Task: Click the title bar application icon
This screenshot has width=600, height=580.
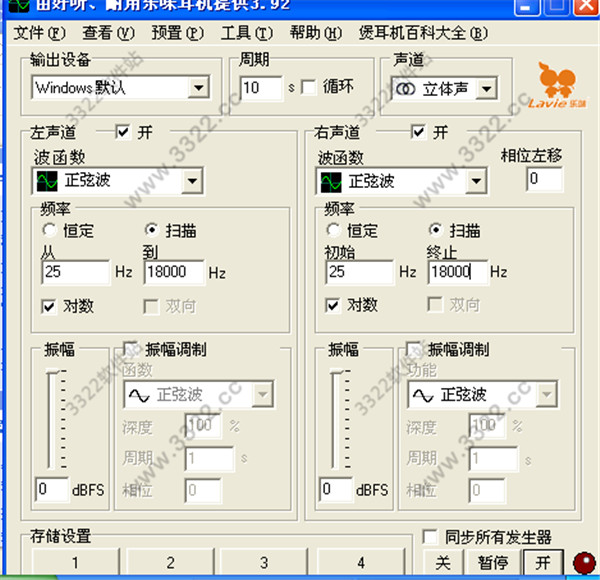Action: click(19, 5)
